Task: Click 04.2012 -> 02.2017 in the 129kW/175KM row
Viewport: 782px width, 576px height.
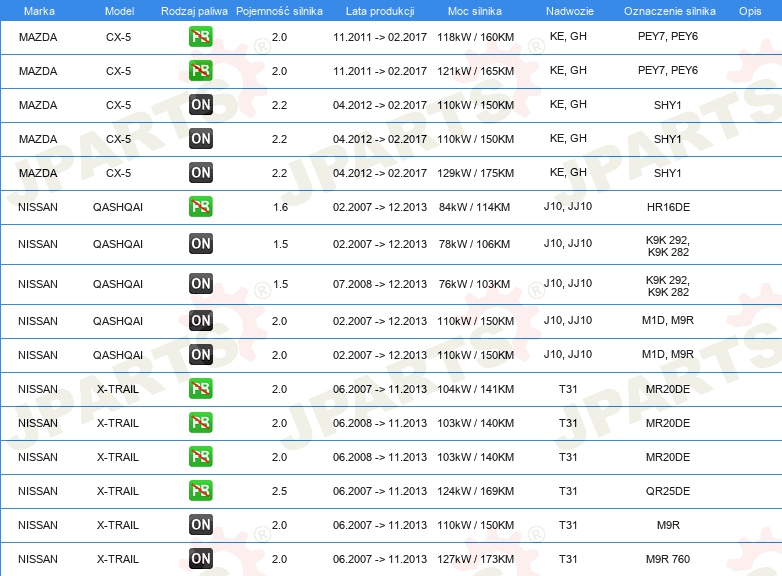Action: point(380,173)
